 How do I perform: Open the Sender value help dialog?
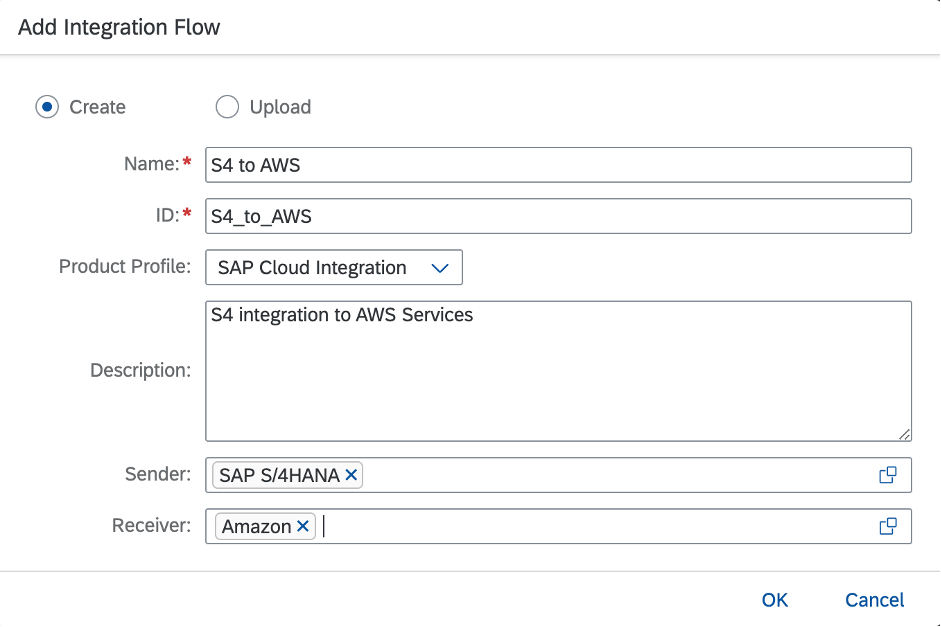coord(888,475)
